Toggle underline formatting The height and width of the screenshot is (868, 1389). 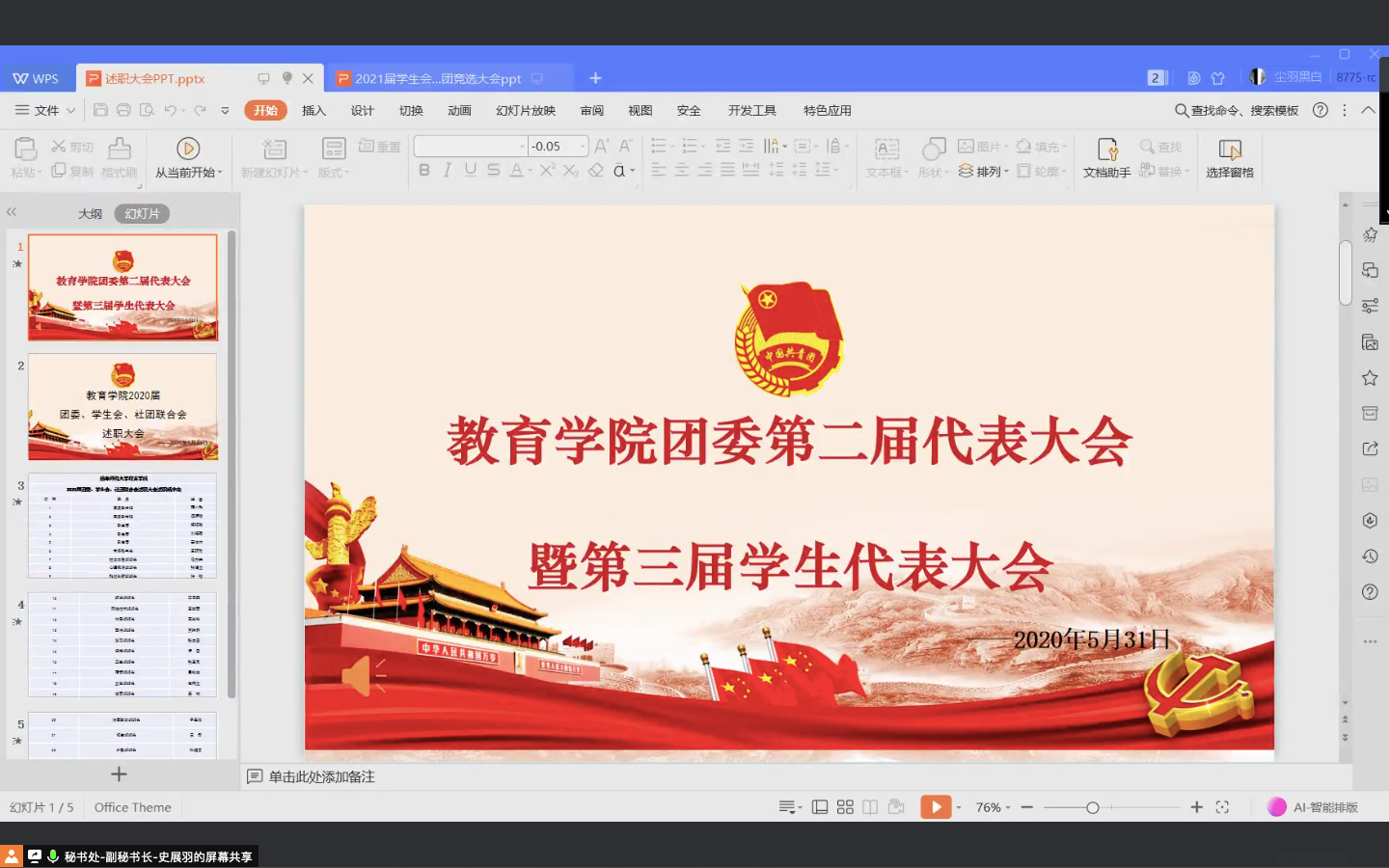(x=471, y=171)
